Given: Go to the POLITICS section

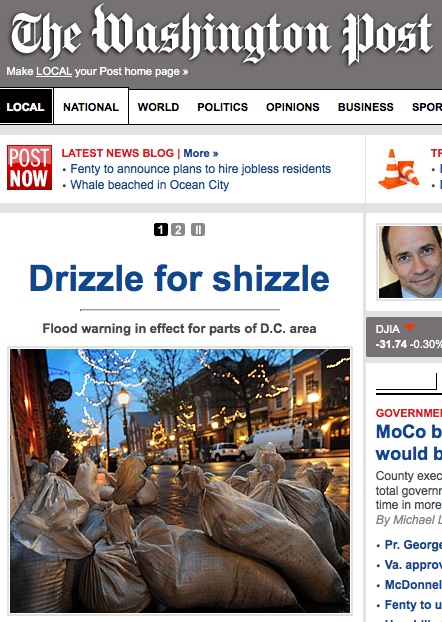Looking at the screenshot, I should click(x=223, y=107).
